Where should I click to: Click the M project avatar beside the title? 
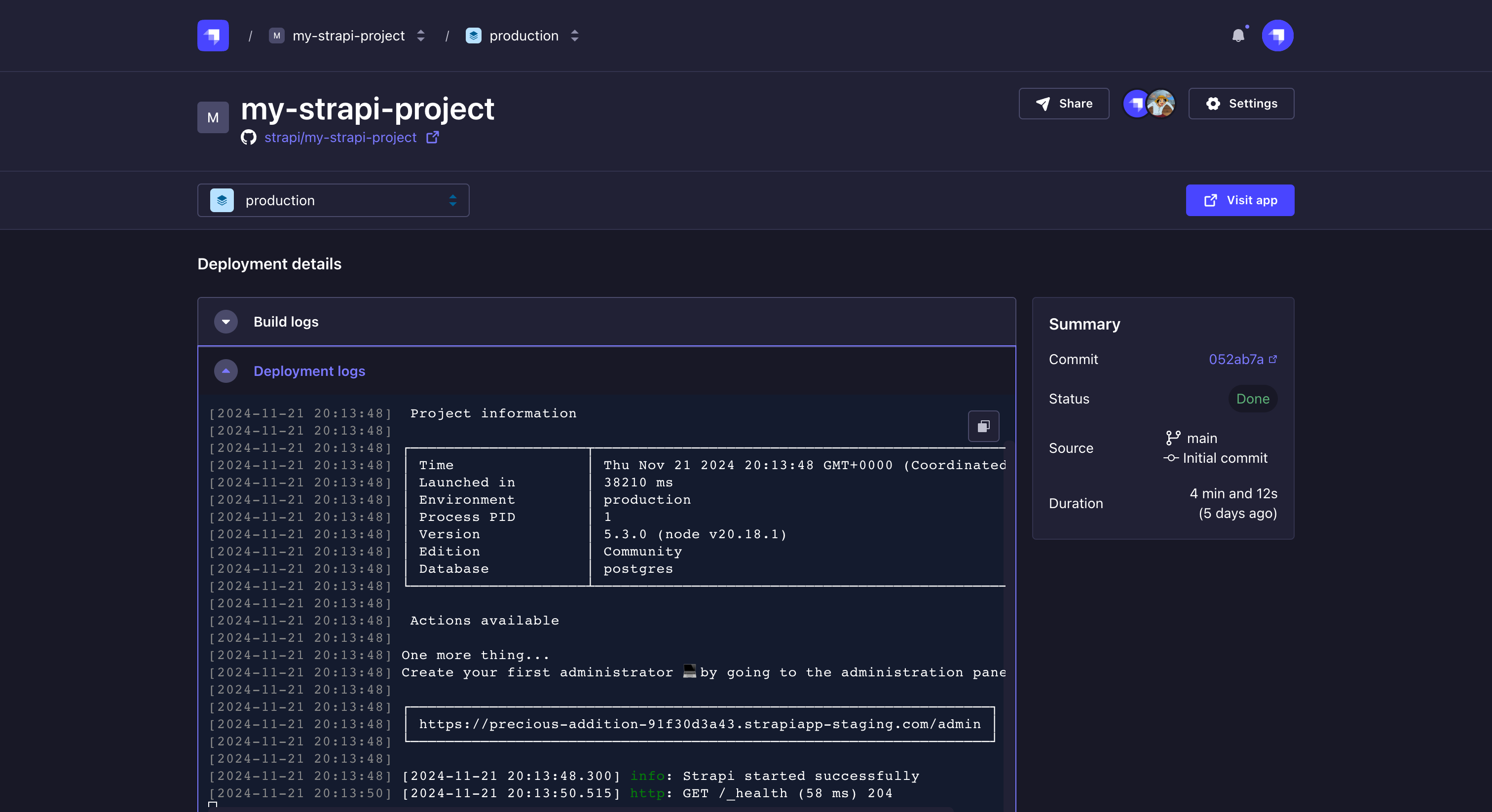213,117
